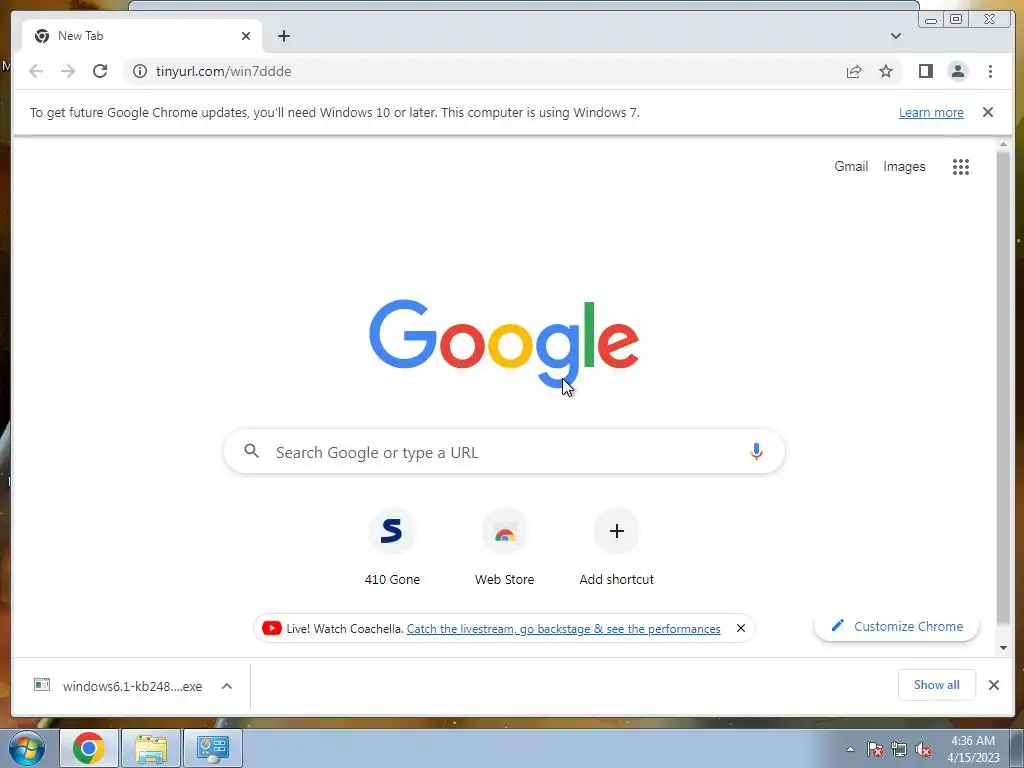Open the Web Store shortcut
The height and width of the screenshot is (768, 1024).
504,547
